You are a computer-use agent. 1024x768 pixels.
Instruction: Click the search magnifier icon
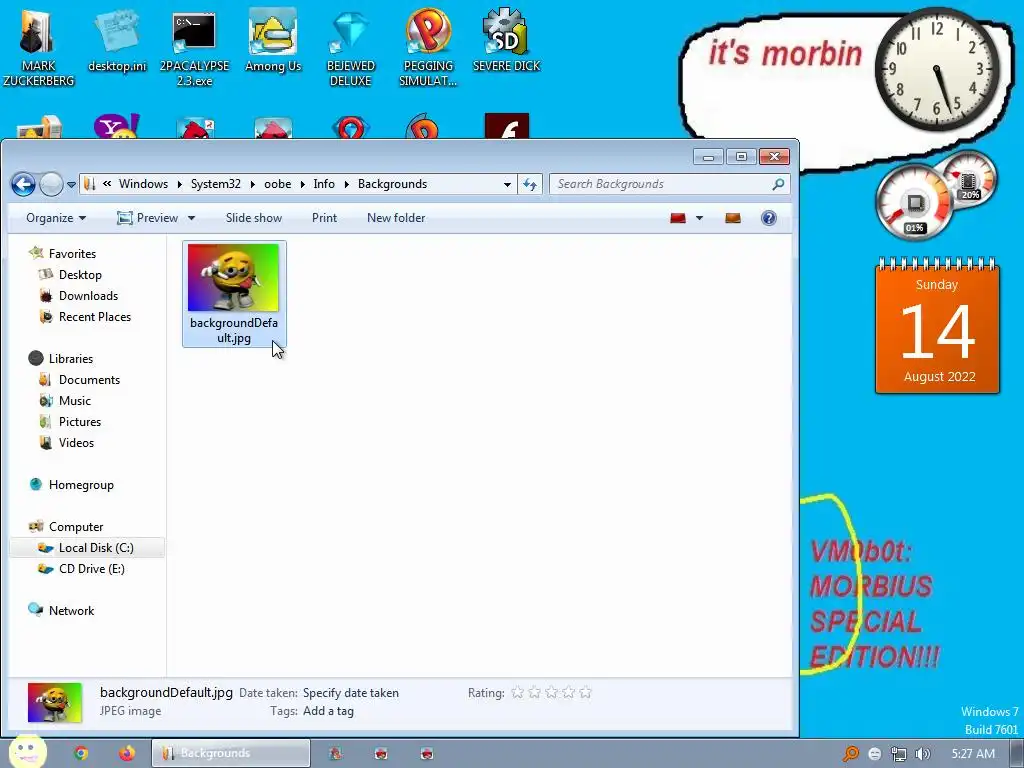coord(778,184)
